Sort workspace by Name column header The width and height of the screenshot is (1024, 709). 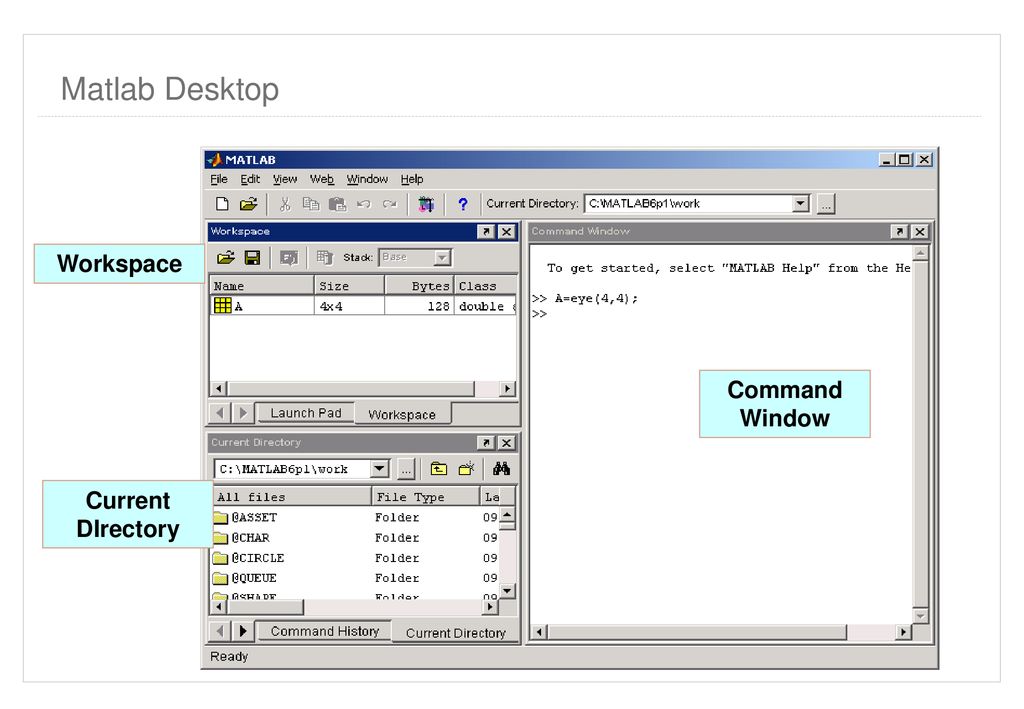[262, 286]
